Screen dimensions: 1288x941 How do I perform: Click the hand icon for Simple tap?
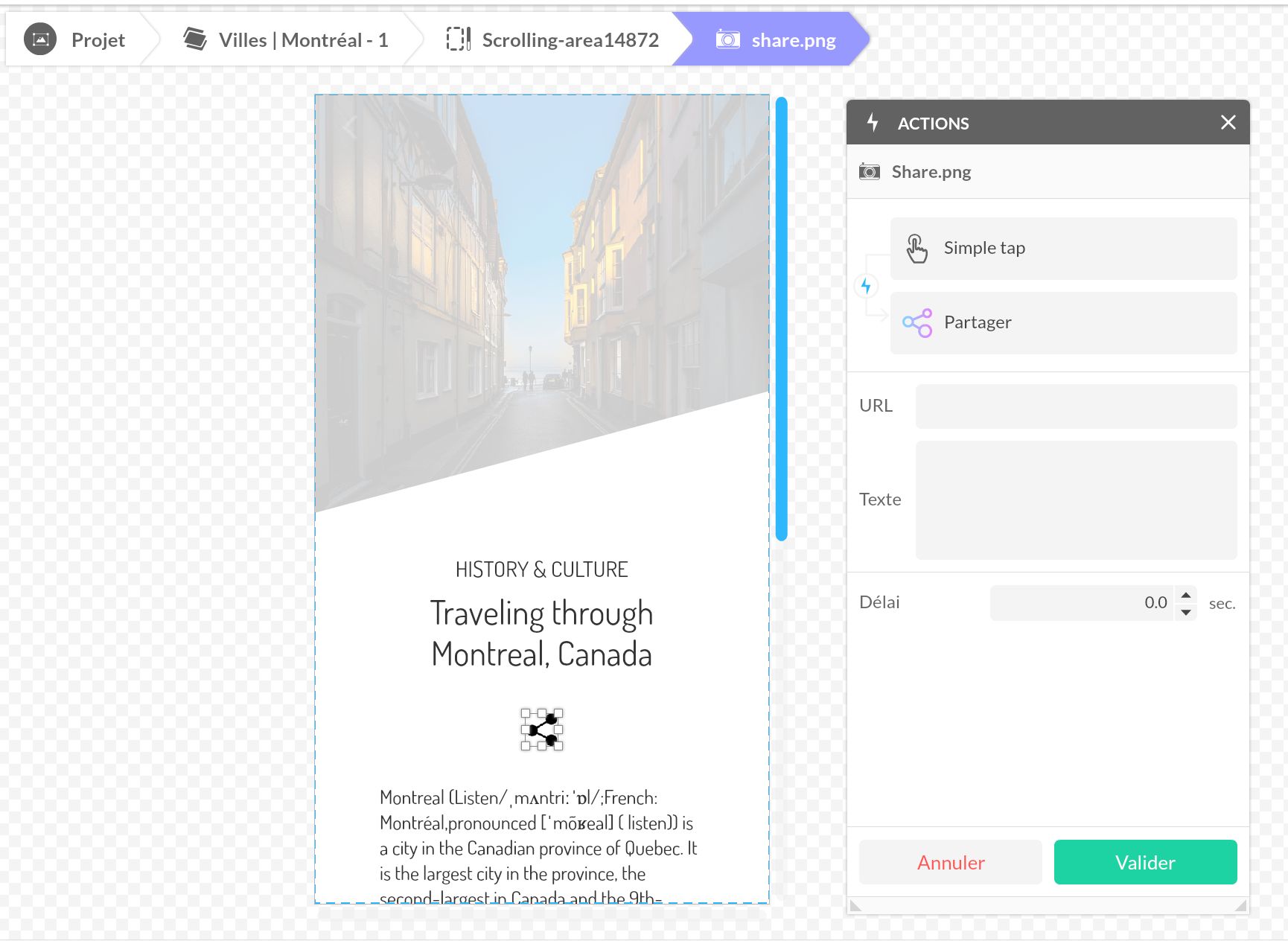(916, 249)
